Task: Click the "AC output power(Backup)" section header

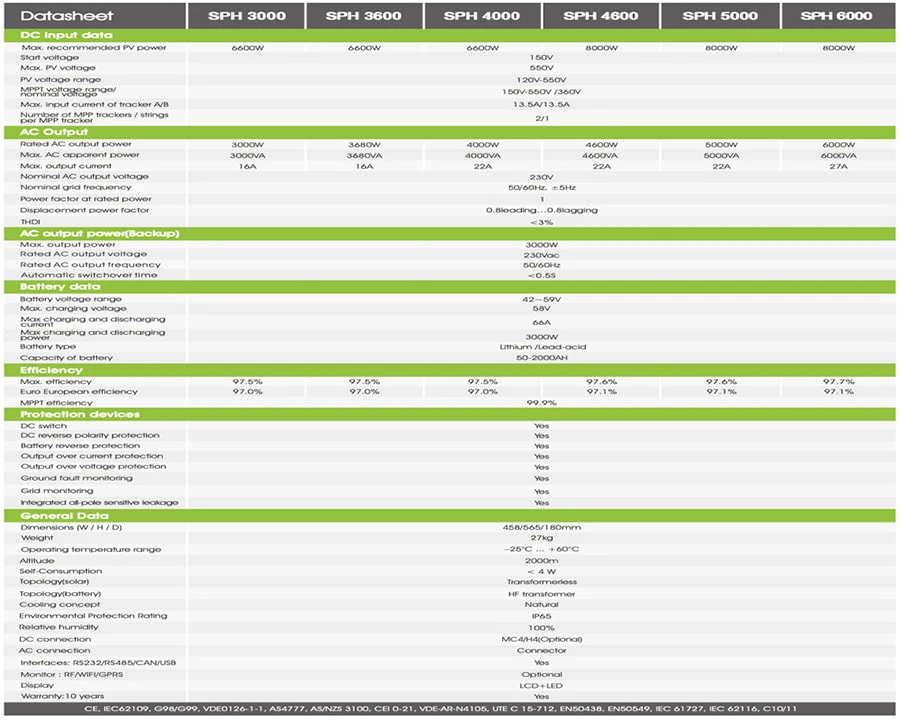Action: pos(449,234)
